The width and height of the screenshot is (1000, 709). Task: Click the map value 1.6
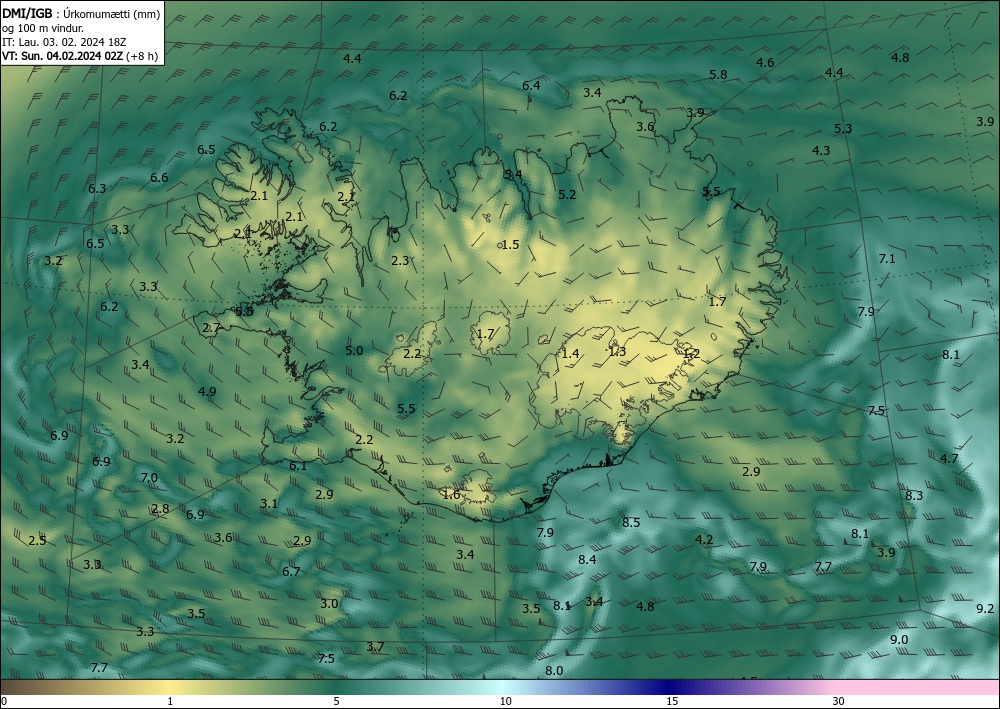[x=451, y=495]
